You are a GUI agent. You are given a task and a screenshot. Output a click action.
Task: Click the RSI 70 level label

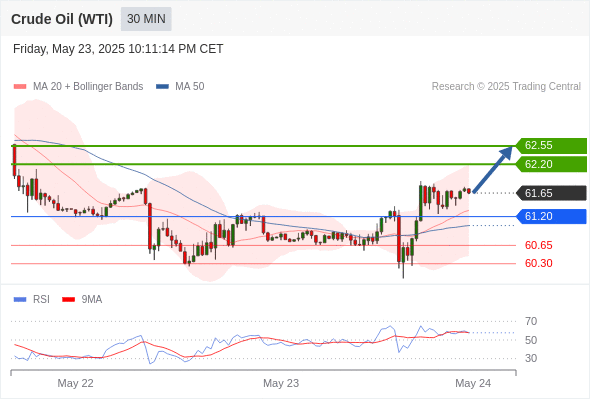coord(531,321)
